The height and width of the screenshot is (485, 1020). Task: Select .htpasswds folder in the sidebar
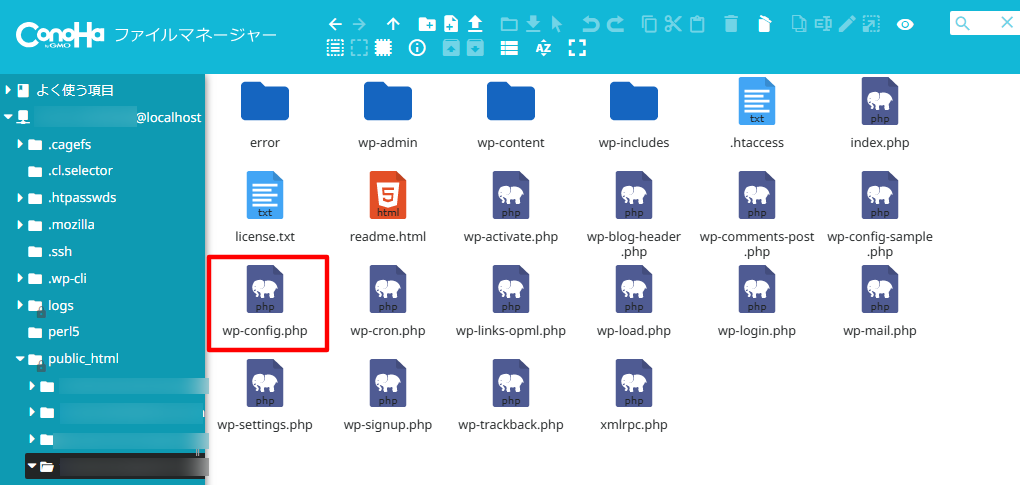pos(82,197)
